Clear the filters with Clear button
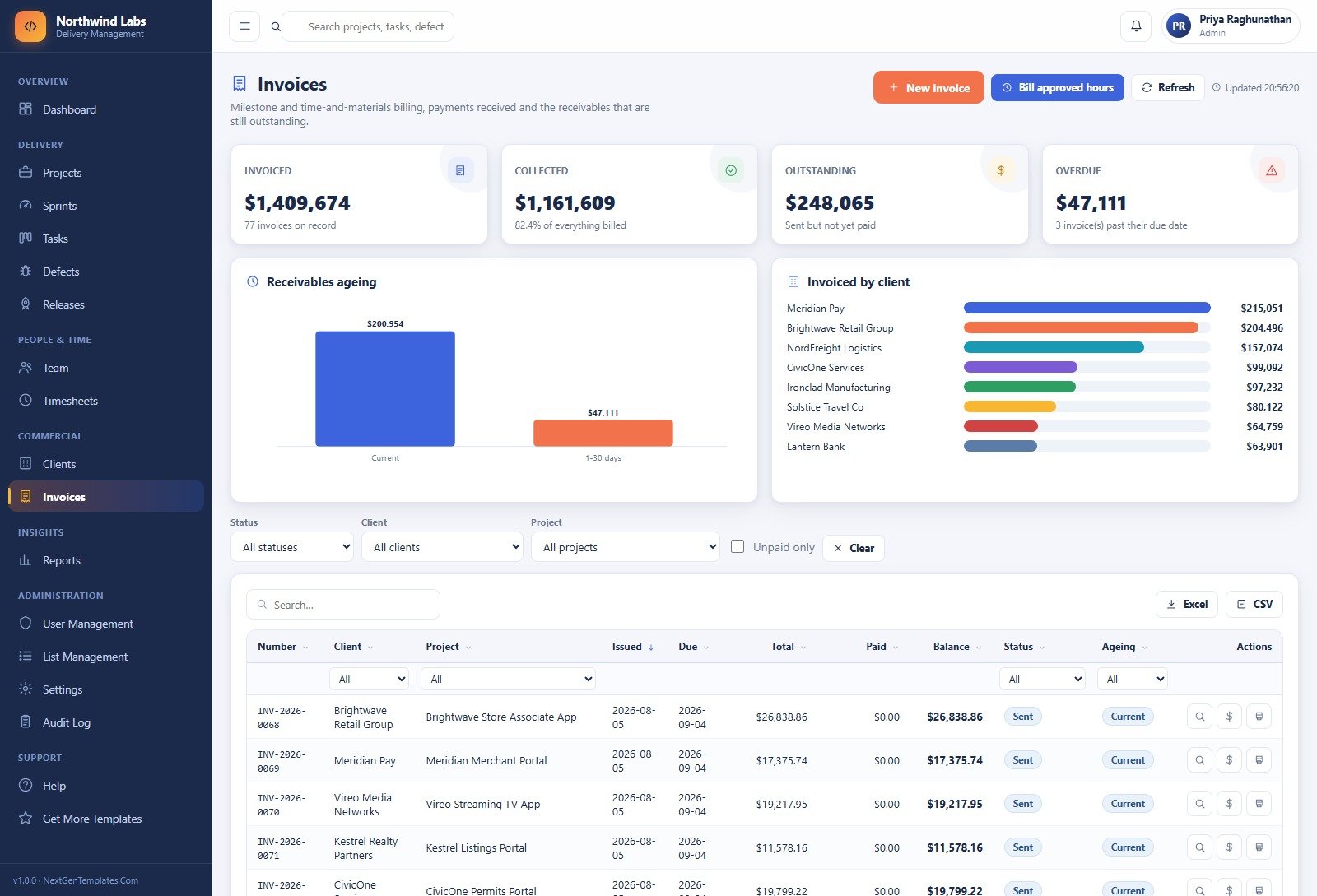 (854, 548)
